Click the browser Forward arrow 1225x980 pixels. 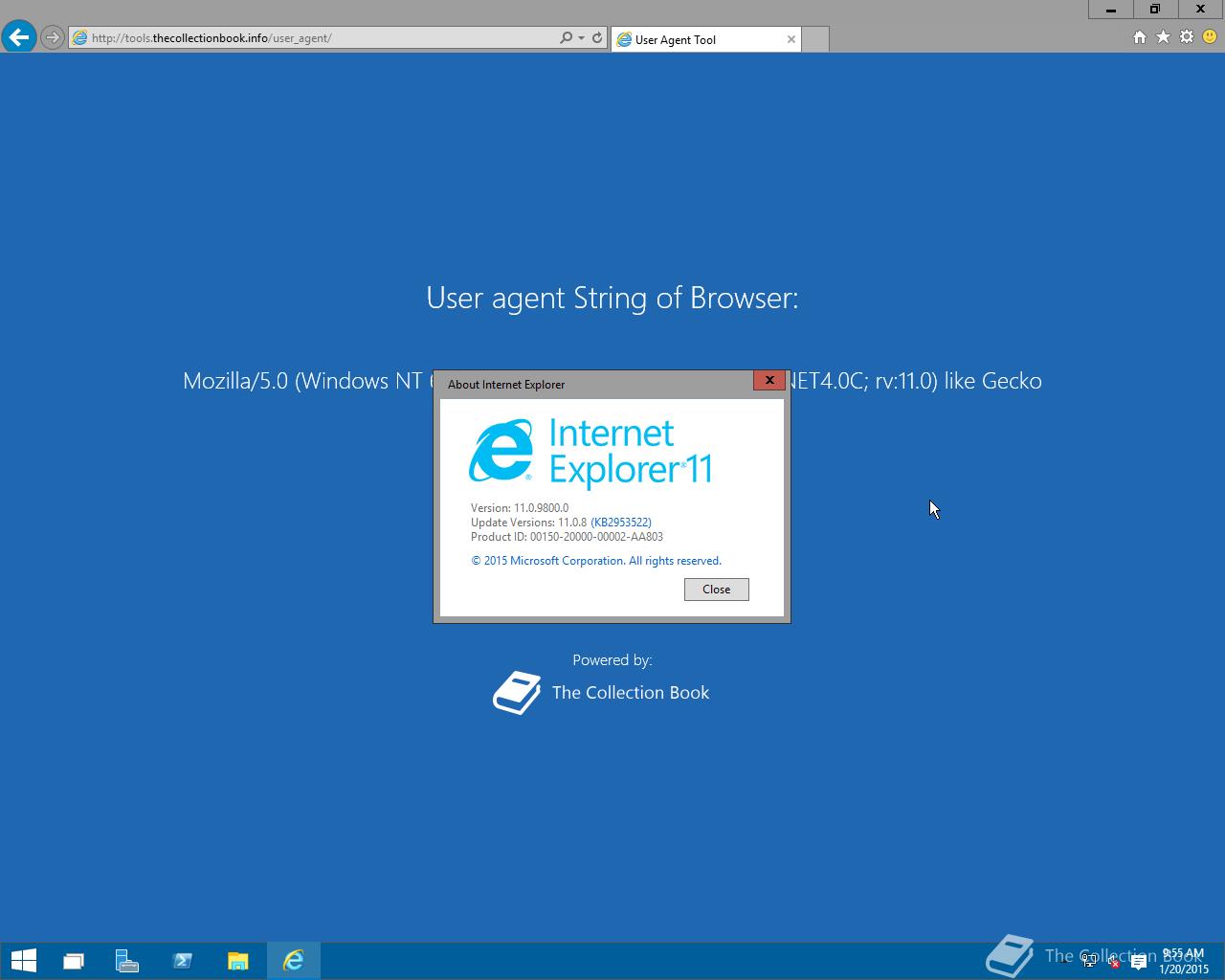tap(53, 38)
